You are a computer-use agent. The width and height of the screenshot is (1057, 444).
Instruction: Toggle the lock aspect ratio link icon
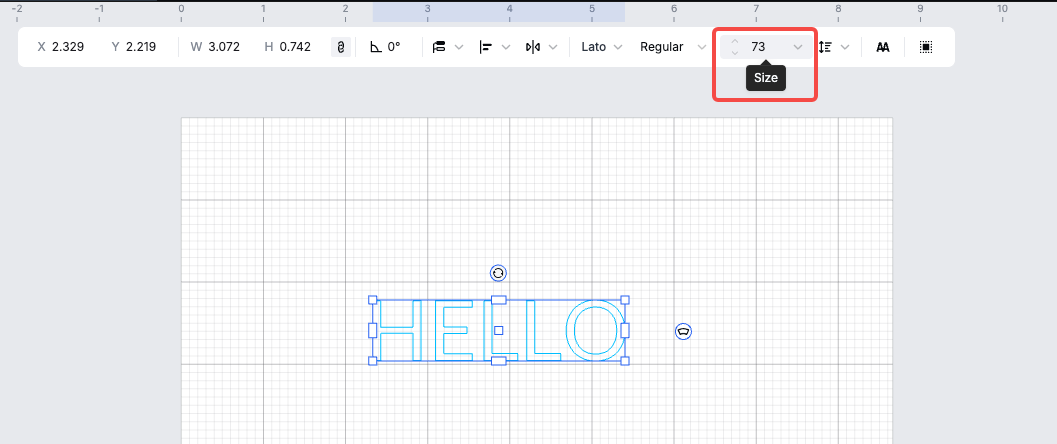click(341, 47)
